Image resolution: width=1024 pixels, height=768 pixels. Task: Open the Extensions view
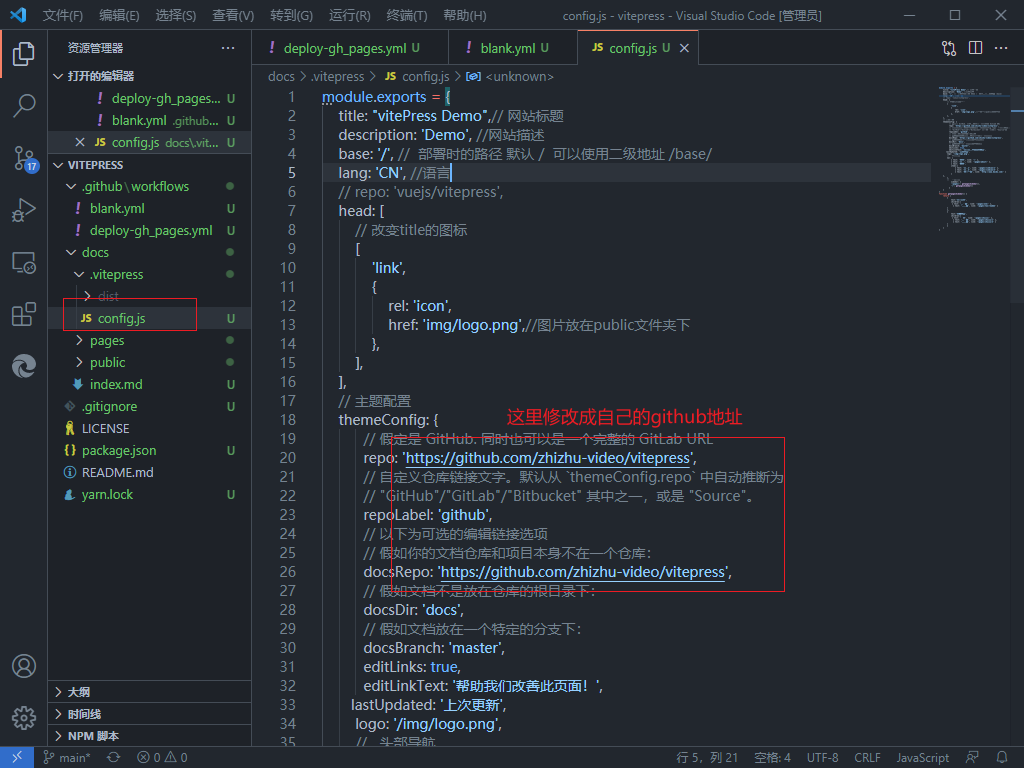pyautogui.click(x=24, y=314)
